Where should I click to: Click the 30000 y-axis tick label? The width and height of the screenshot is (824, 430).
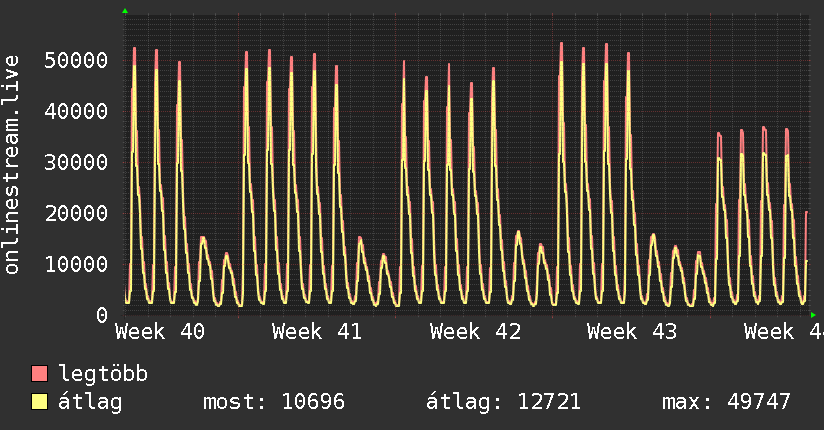click(76, 162)
